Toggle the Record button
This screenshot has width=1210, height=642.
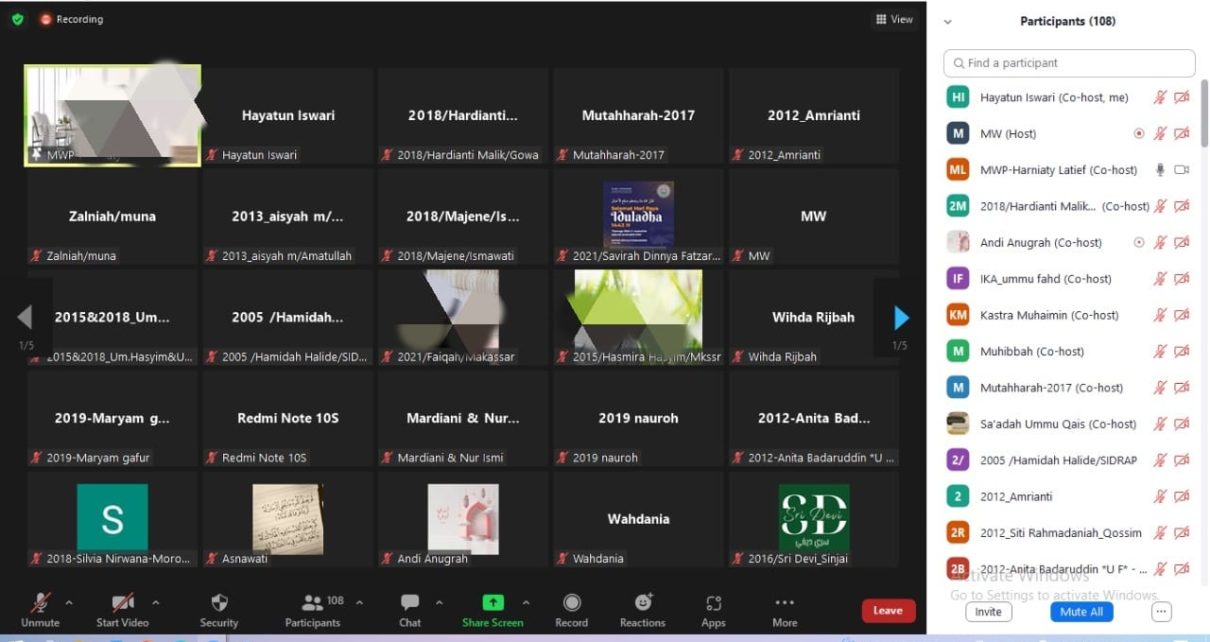pos(572,608)
